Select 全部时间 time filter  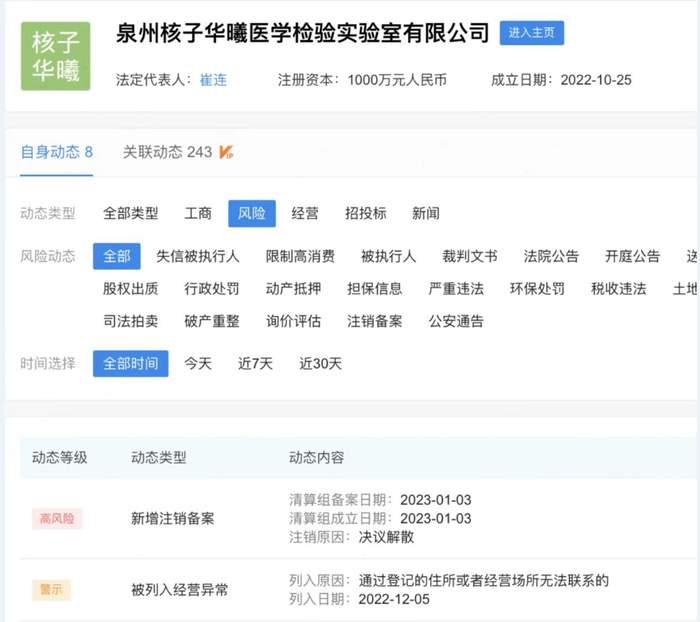[x=130, y=363]
